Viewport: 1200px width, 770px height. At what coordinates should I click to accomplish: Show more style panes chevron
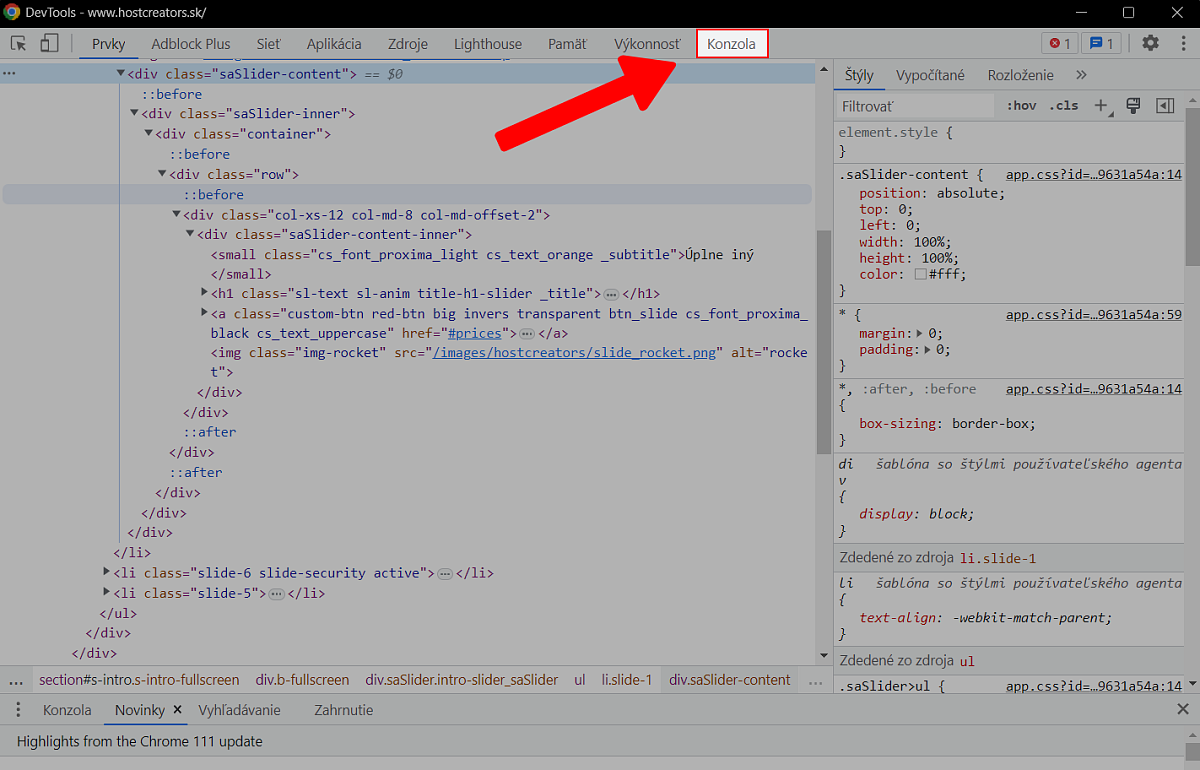tap(1082, 75)
